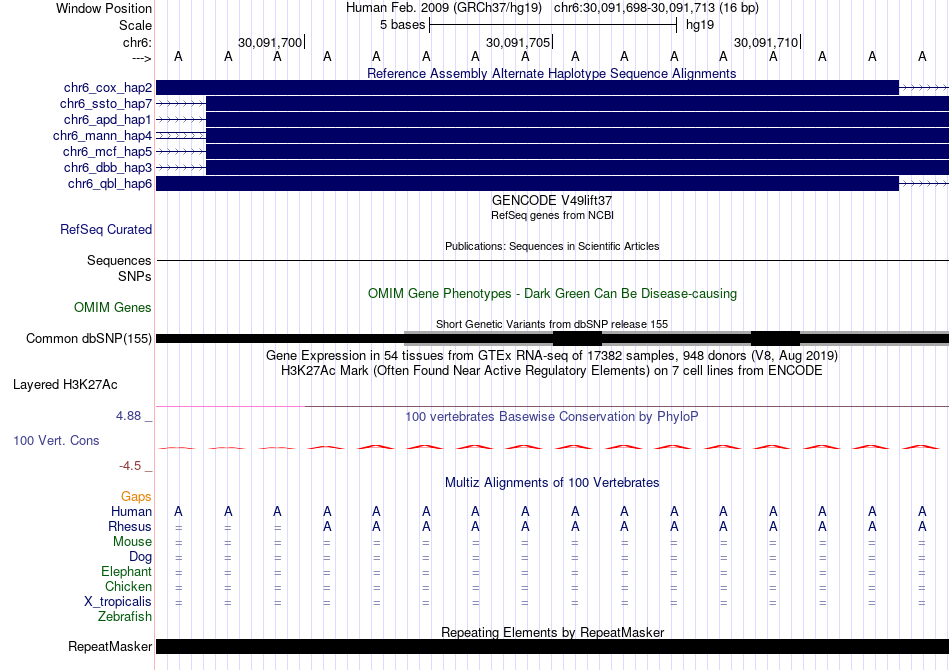Click the GENCODE V49lift37 track title
Screen dimensions: 950x670
(552, 201)
